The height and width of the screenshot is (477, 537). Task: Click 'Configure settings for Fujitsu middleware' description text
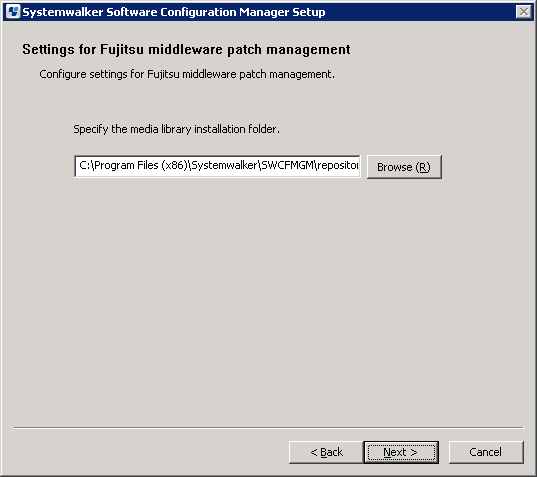coord(187,74)
